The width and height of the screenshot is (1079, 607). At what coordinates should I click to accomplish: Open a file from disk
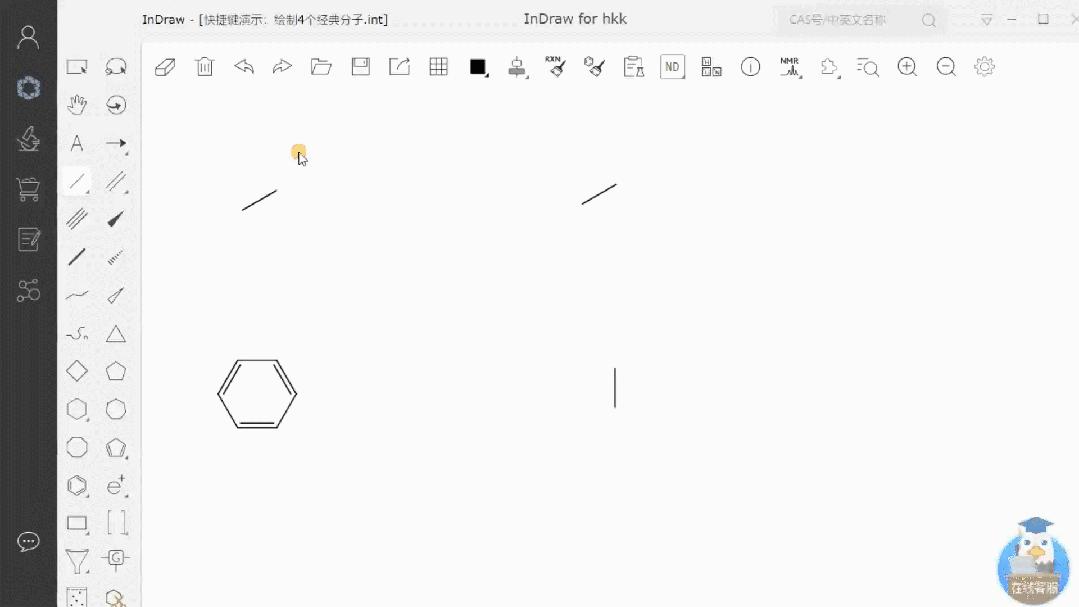click(x=321, y=66)
